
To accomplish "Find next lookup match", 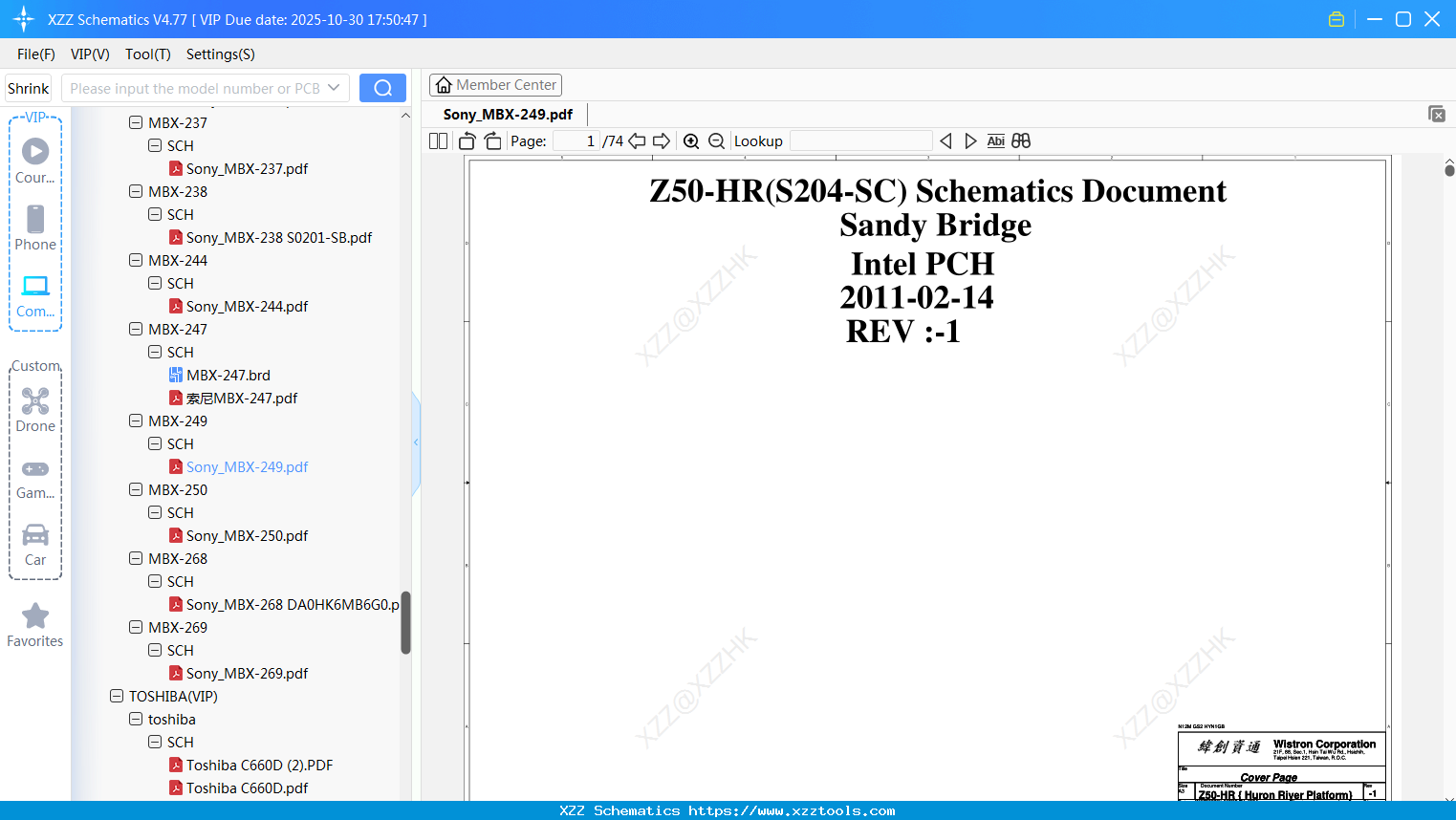I will 970,141.
